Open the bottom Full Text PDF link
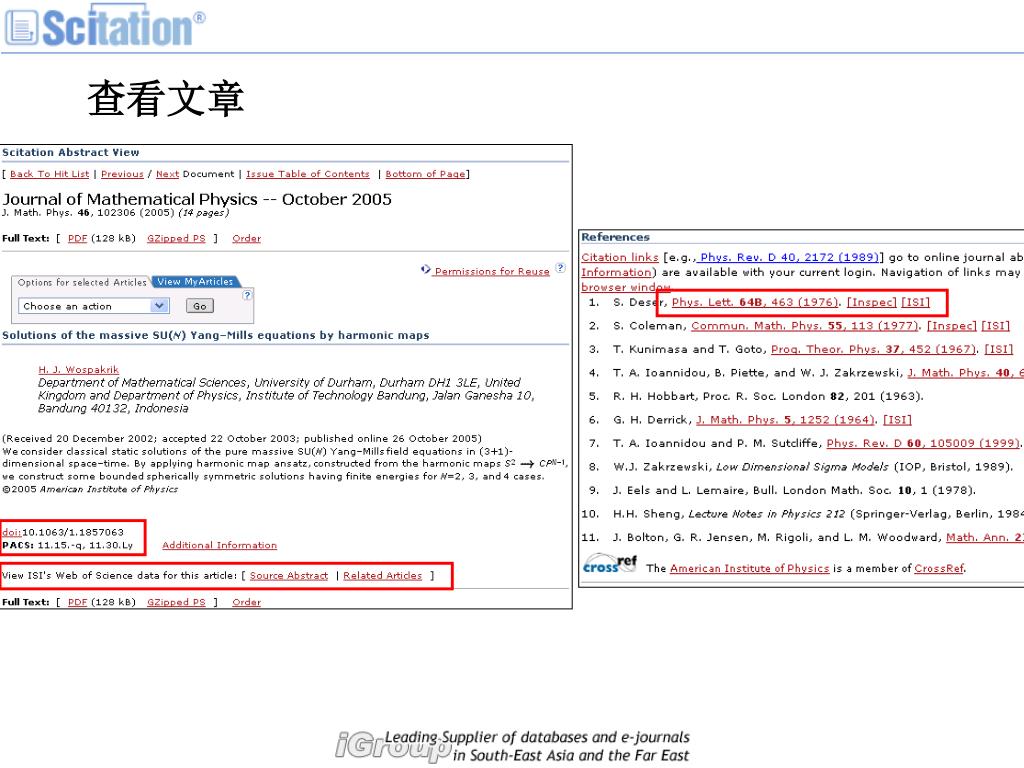This screenshot has height=768, width=1024. 77,602
